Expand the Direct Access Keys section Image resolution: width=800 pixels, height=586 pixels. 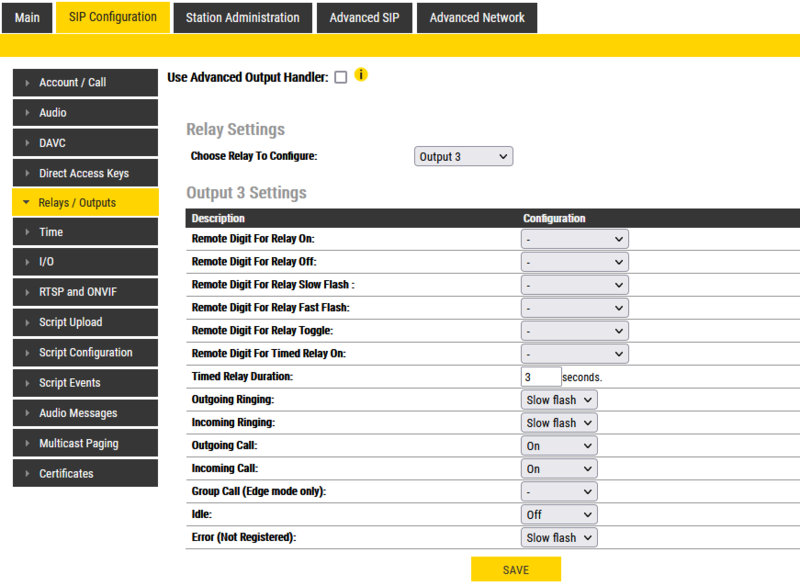tap(85, 173)
